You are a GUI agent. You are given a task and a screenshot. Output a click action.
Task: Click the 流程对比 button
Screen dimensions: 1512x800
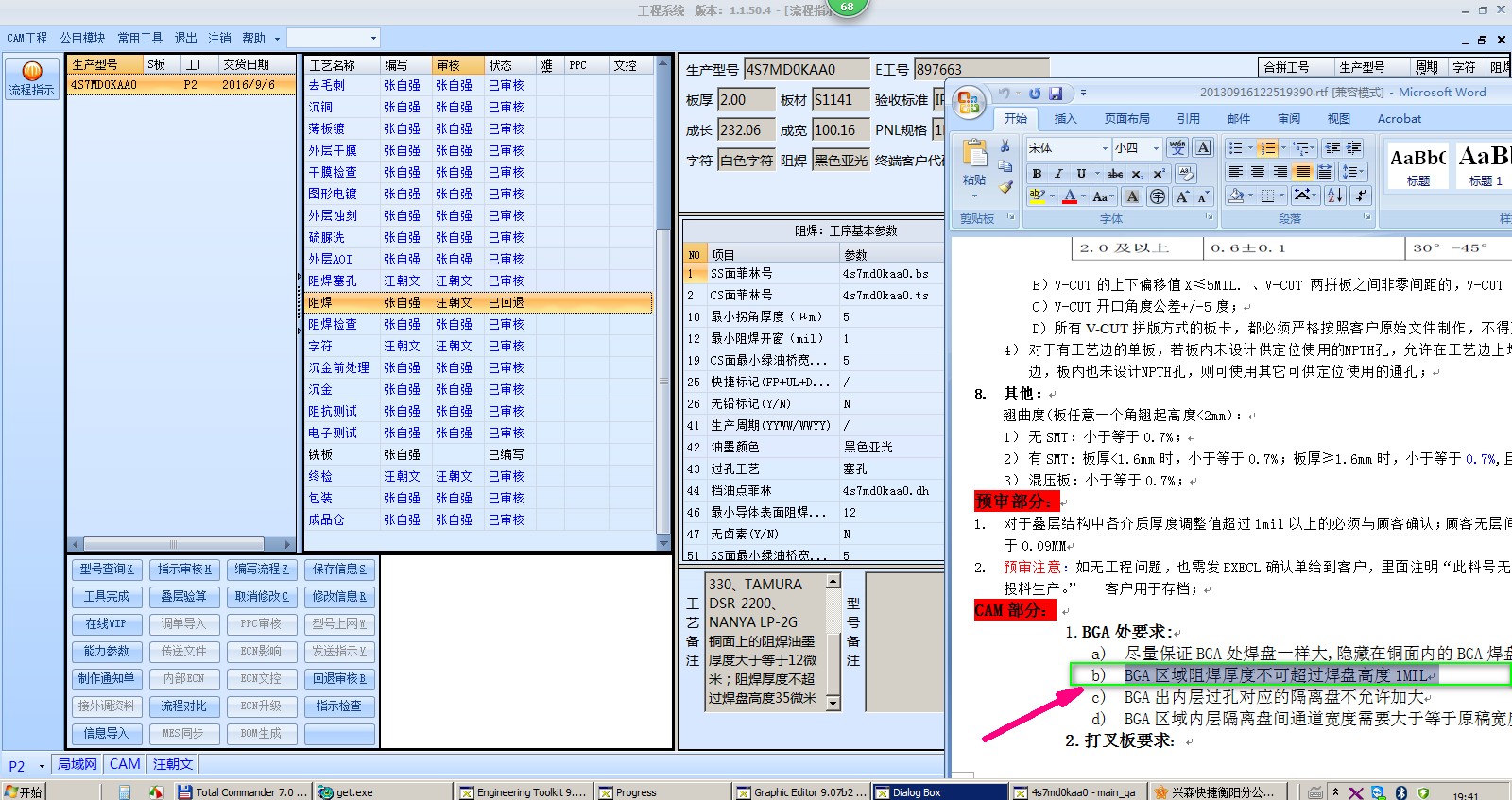184,706
